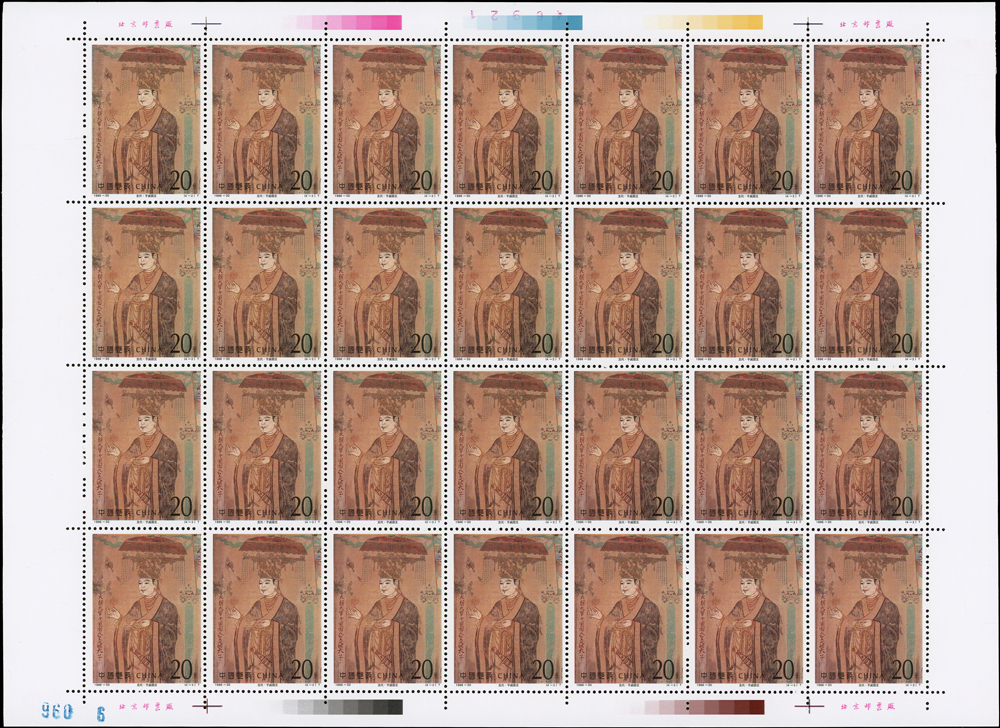Click the pink printer imprint at bottom left
The width and height of the screenshot is (1000, 728).
(x=145, y=706)
